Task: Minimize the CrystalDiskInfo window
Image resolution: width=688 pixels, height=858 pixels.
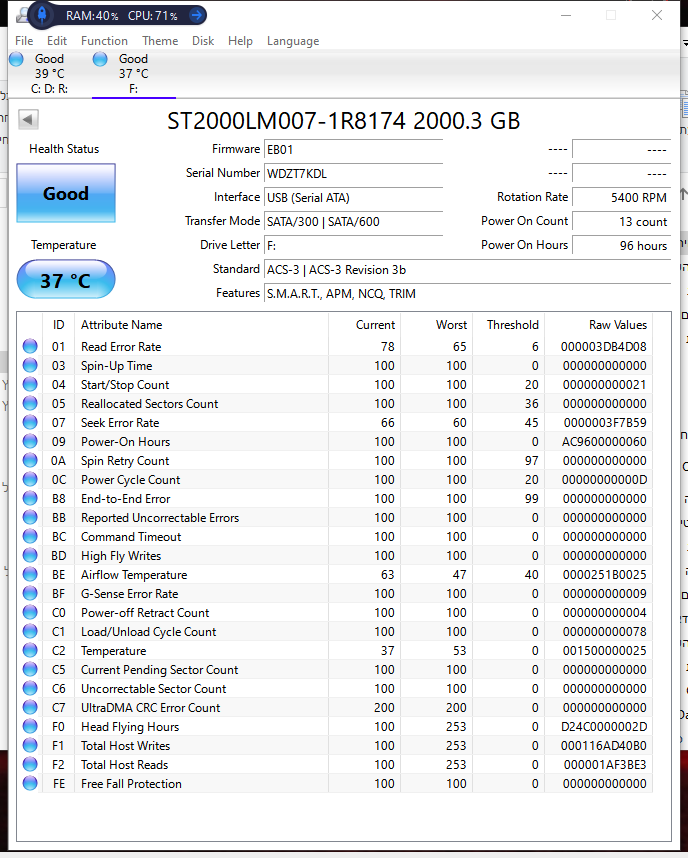Action: [566, 15]
